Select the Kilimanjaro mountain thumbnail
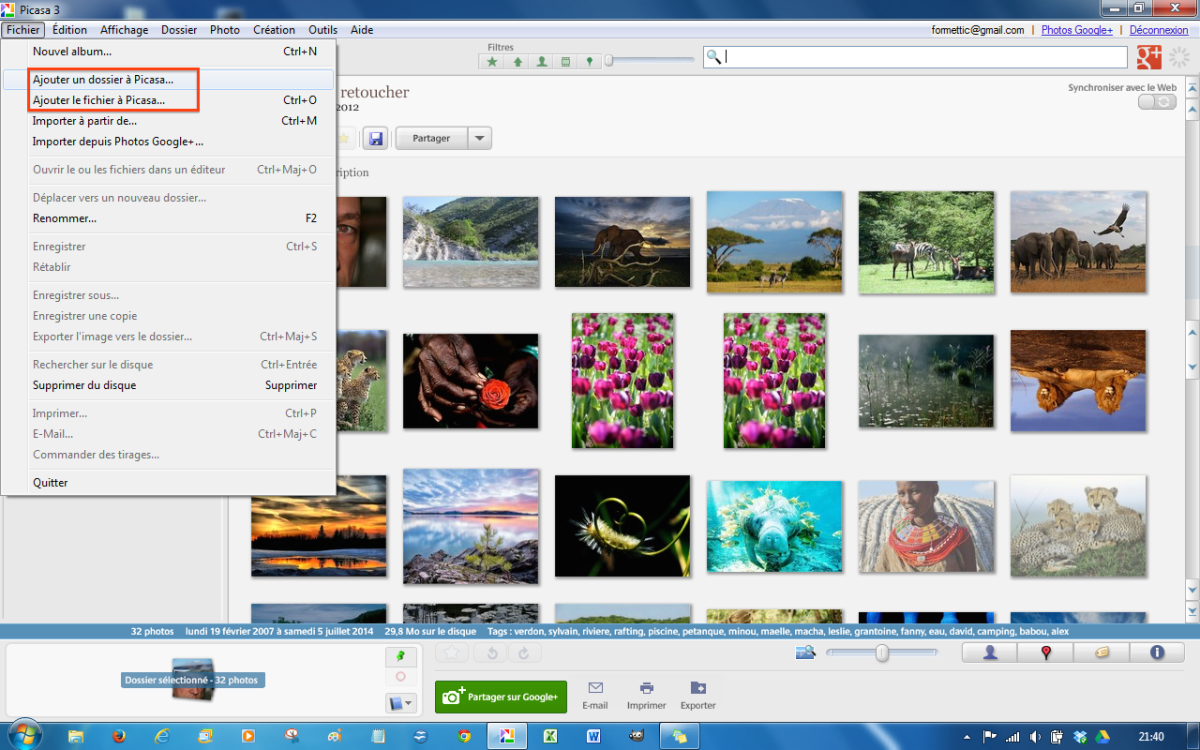 click(x=775, y=241)
